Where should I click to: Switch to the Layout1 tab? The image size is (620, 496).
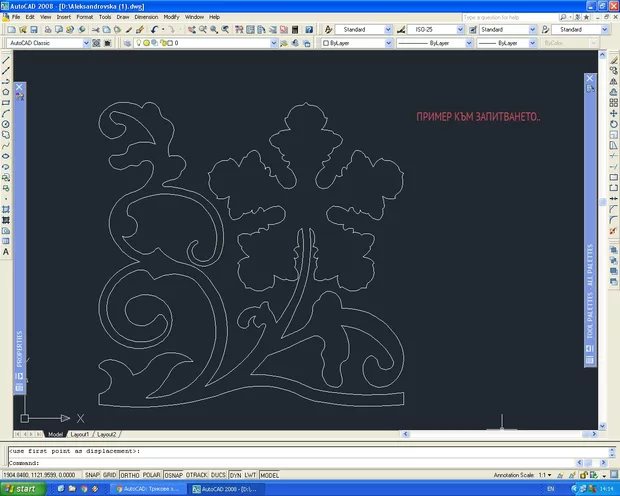click(x=79, y=435)
